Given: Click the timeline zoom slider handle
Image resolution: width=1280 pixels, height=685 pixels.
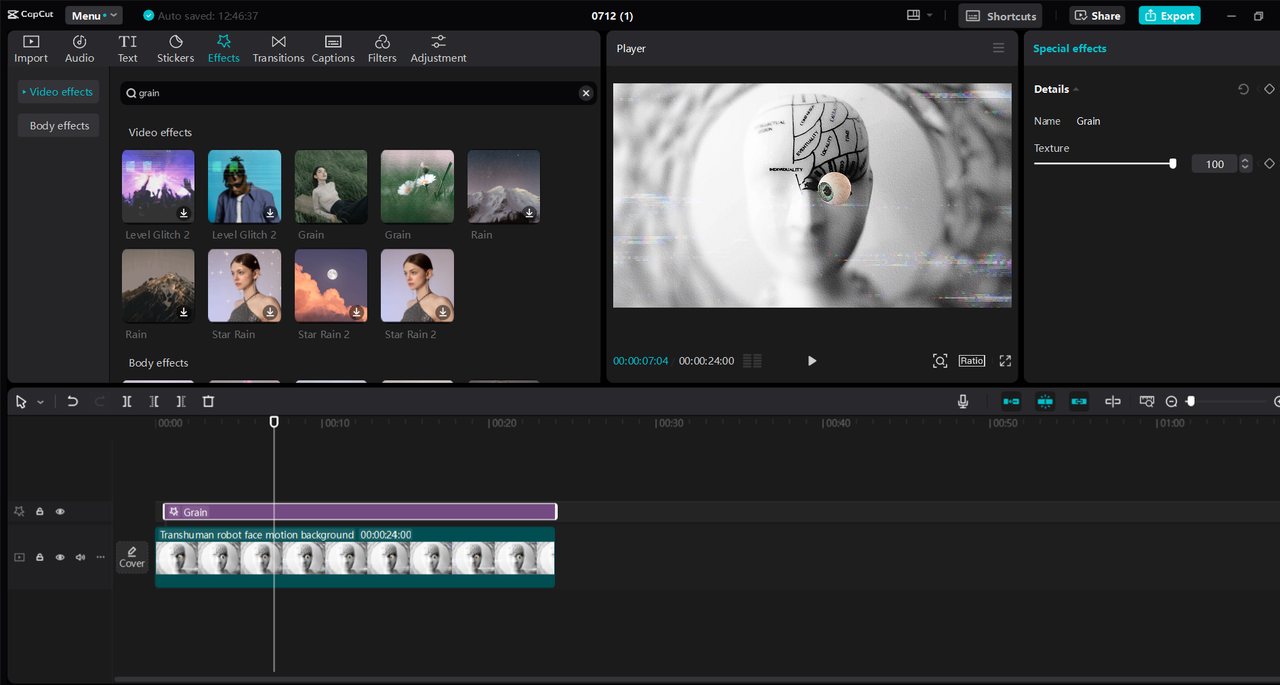Looking at the screenshot, I should (x=1190, y=401).
